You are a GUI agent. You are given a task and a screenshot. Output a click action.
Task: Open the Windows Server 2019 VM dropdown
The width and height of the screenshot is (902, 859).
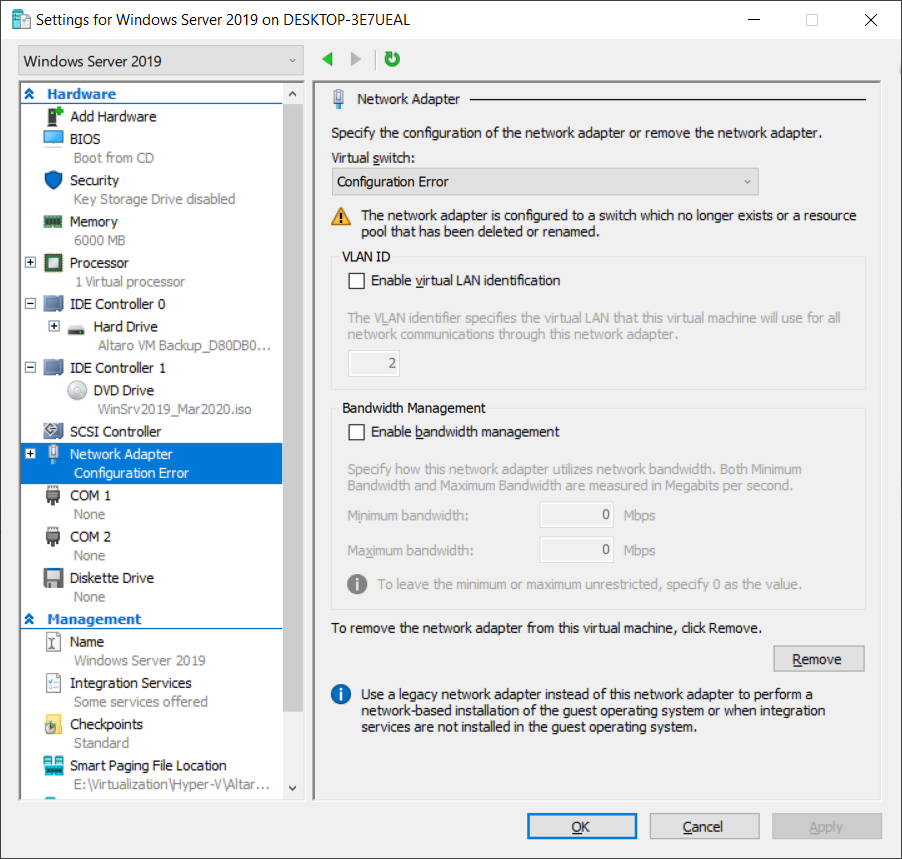click(x=161, y=60)
